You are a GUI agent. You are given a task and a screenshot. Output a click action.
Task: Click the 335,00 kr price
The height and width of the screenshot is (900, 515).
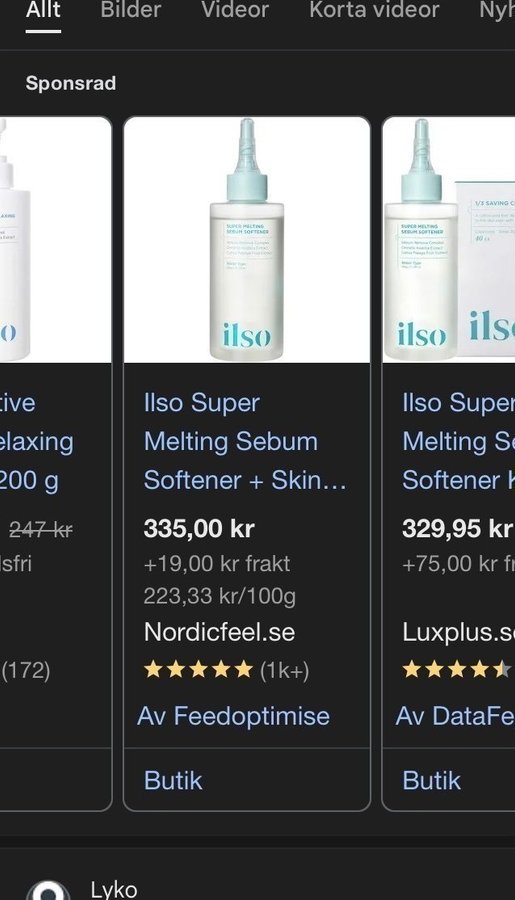tap(199, 529)
